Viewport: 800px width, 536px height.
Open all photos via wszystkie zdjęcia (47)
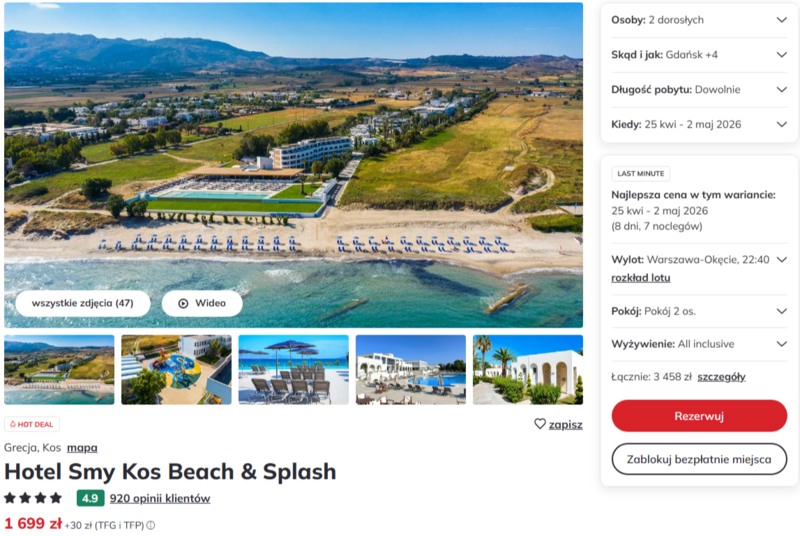click(x=83, y=303)
